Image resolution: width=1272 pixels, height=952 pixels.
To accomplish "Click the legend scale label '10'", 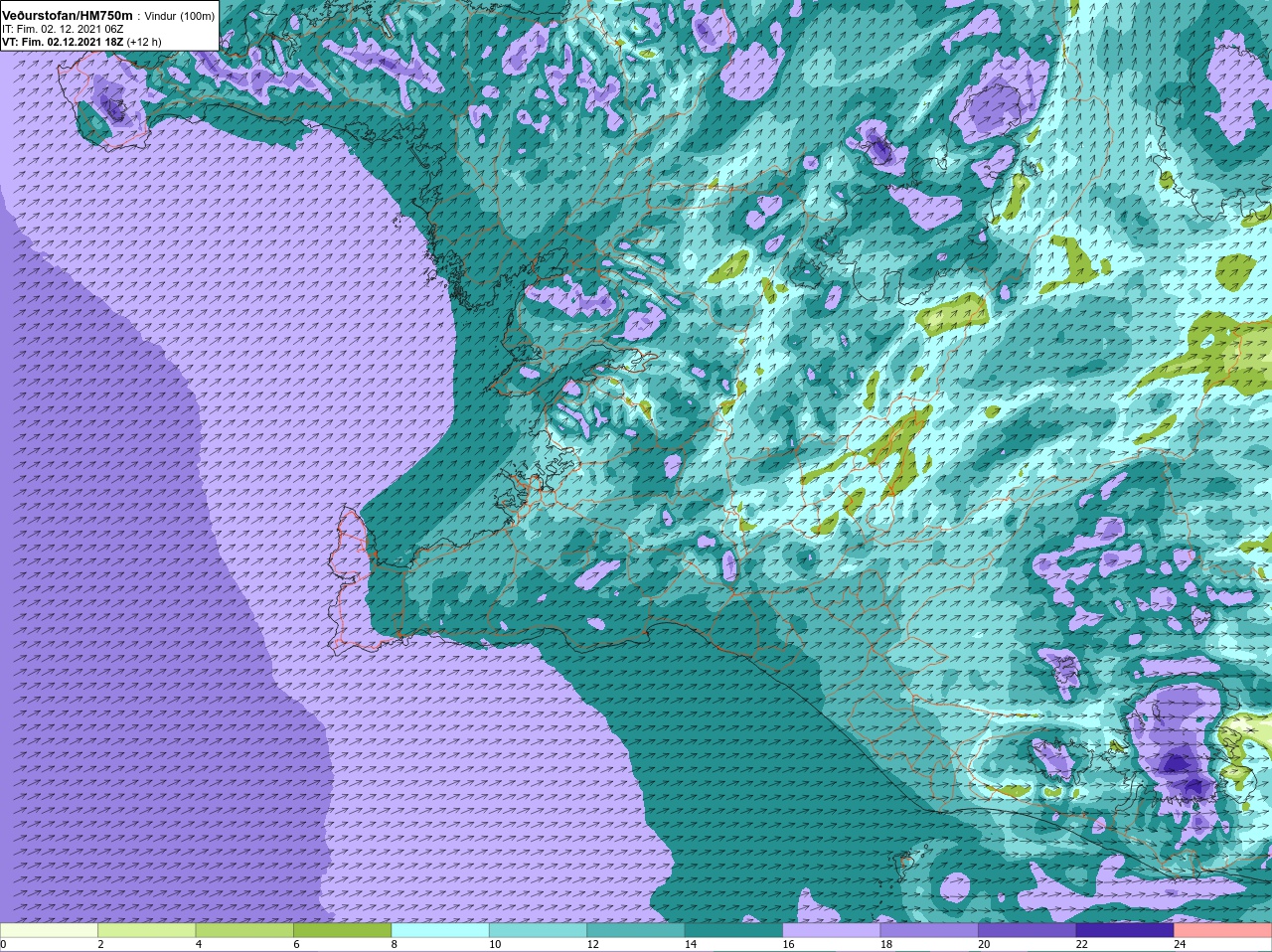I will coord(495,944).
